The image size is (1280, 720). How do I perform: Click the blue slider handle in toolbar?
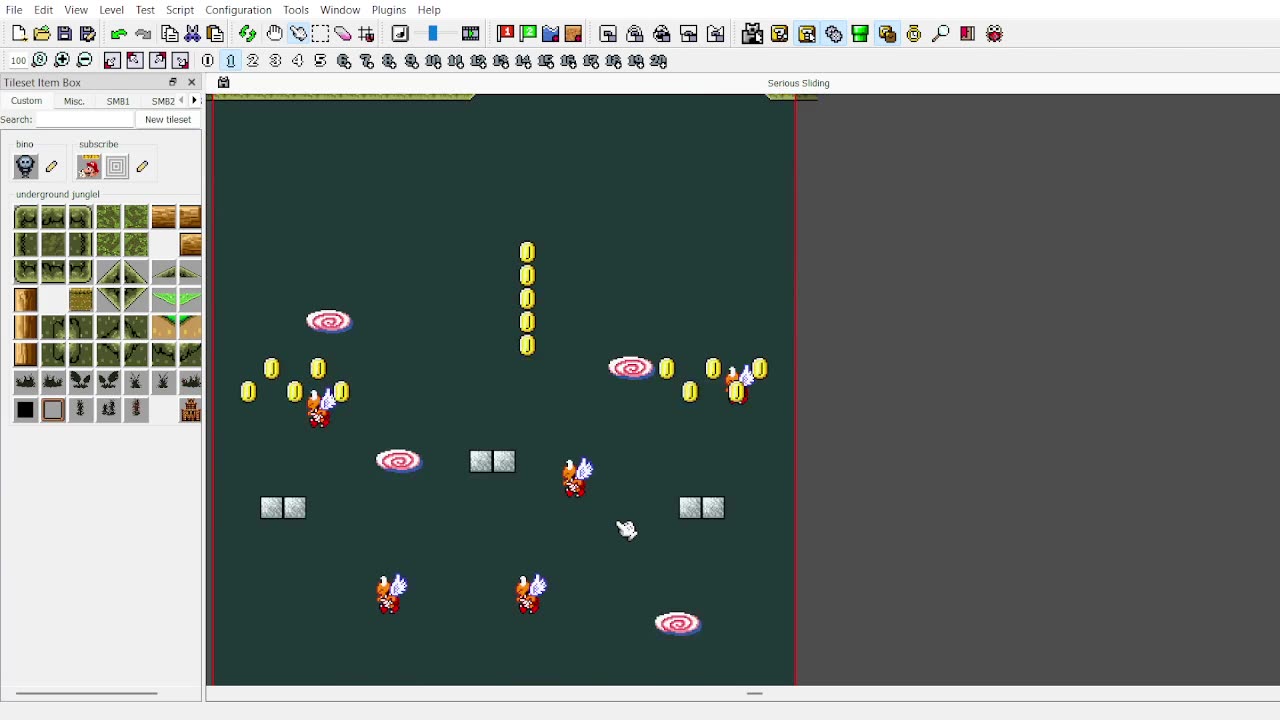point(433,34)
